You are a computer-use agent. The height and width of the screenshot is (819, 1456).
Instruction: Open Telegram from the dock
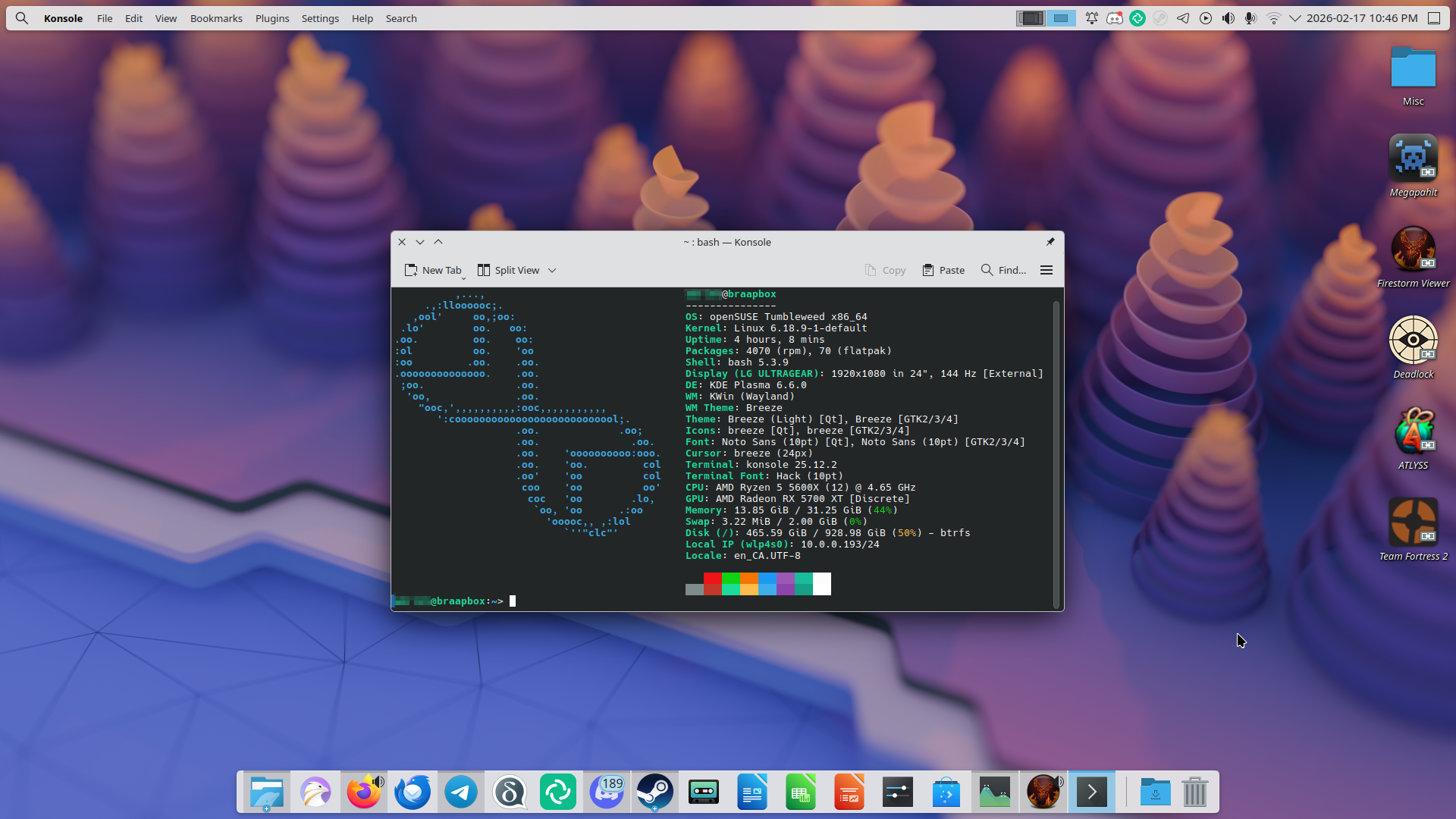[x=461, y=792]
